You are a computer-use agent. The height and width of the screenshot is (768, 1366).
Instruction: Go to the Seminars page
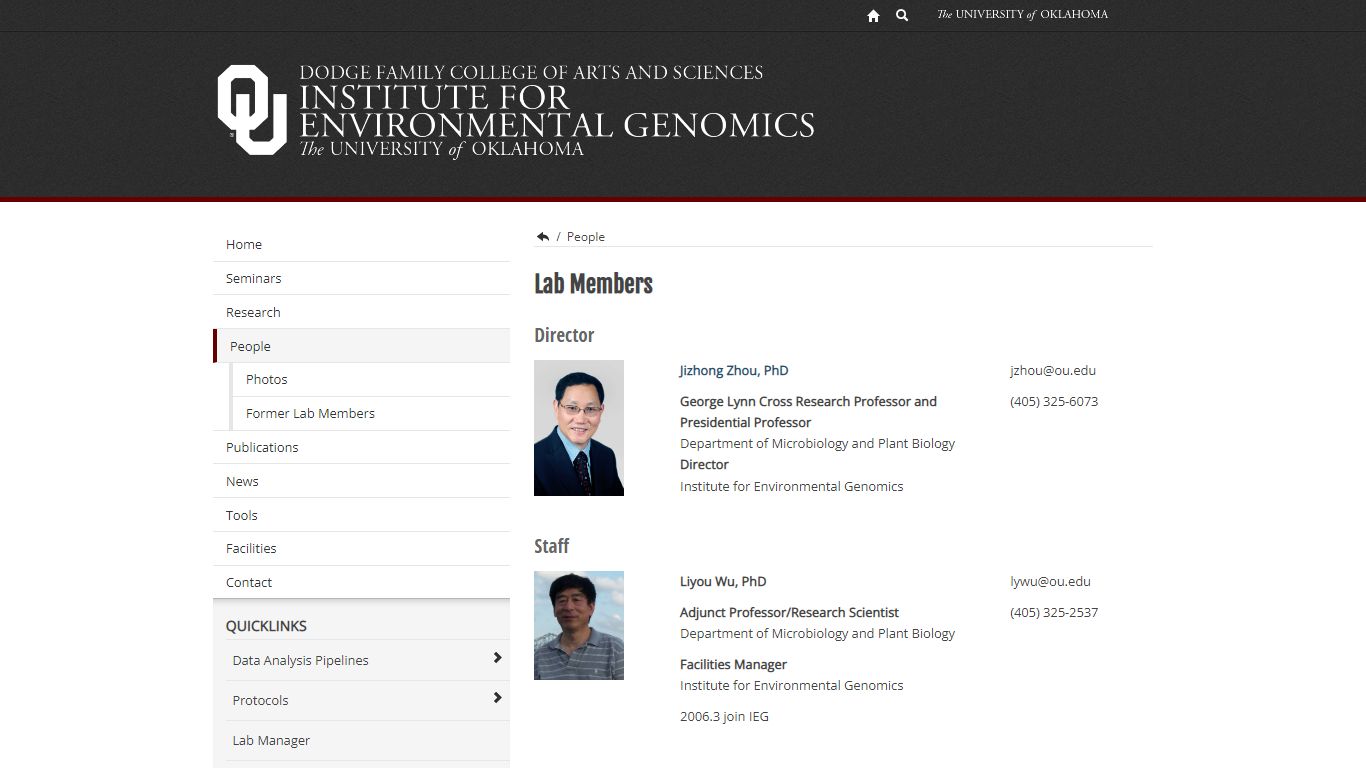(x=361, y=278)
